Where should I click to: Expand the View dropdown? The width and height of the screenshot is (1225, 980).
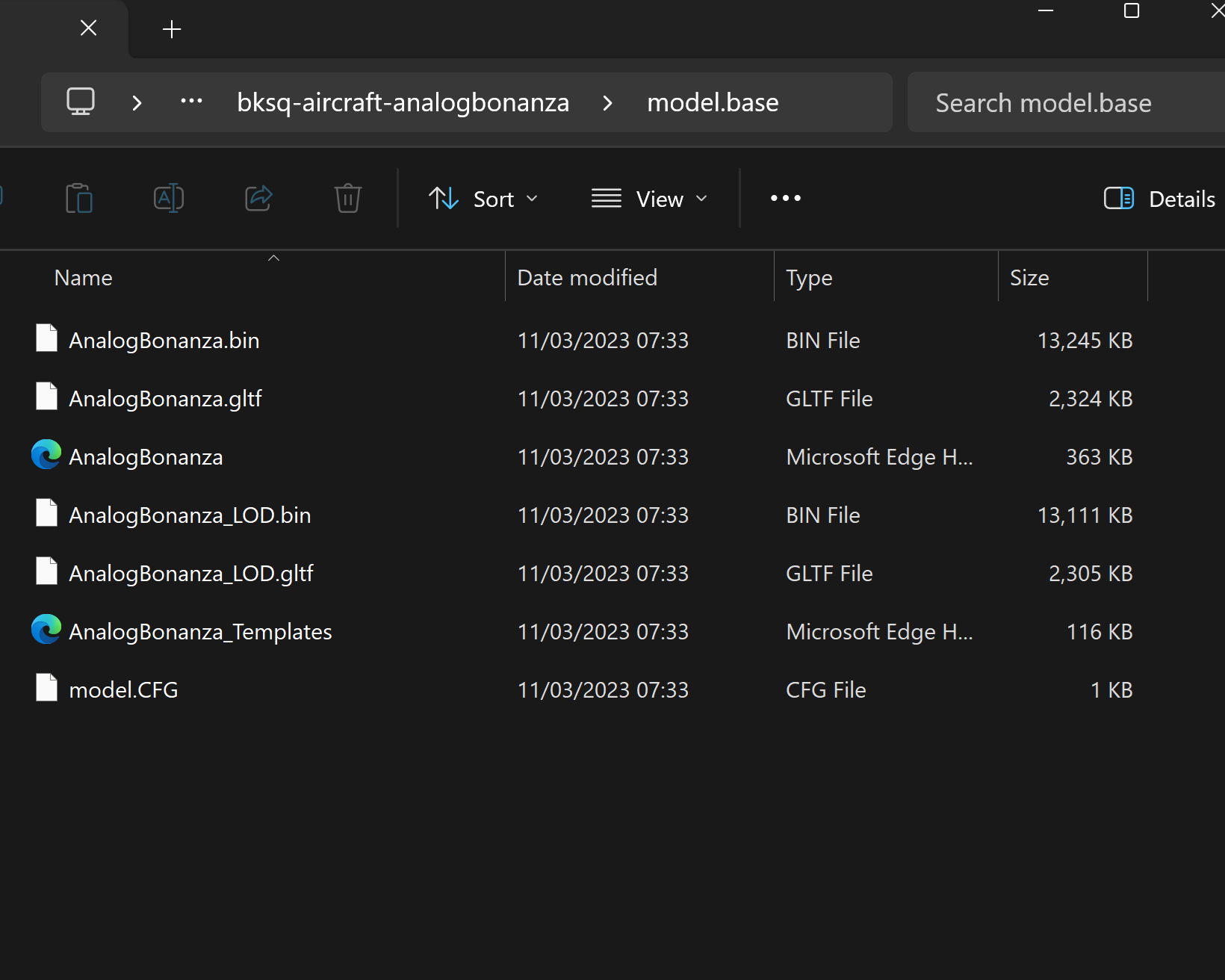(650, 199)
